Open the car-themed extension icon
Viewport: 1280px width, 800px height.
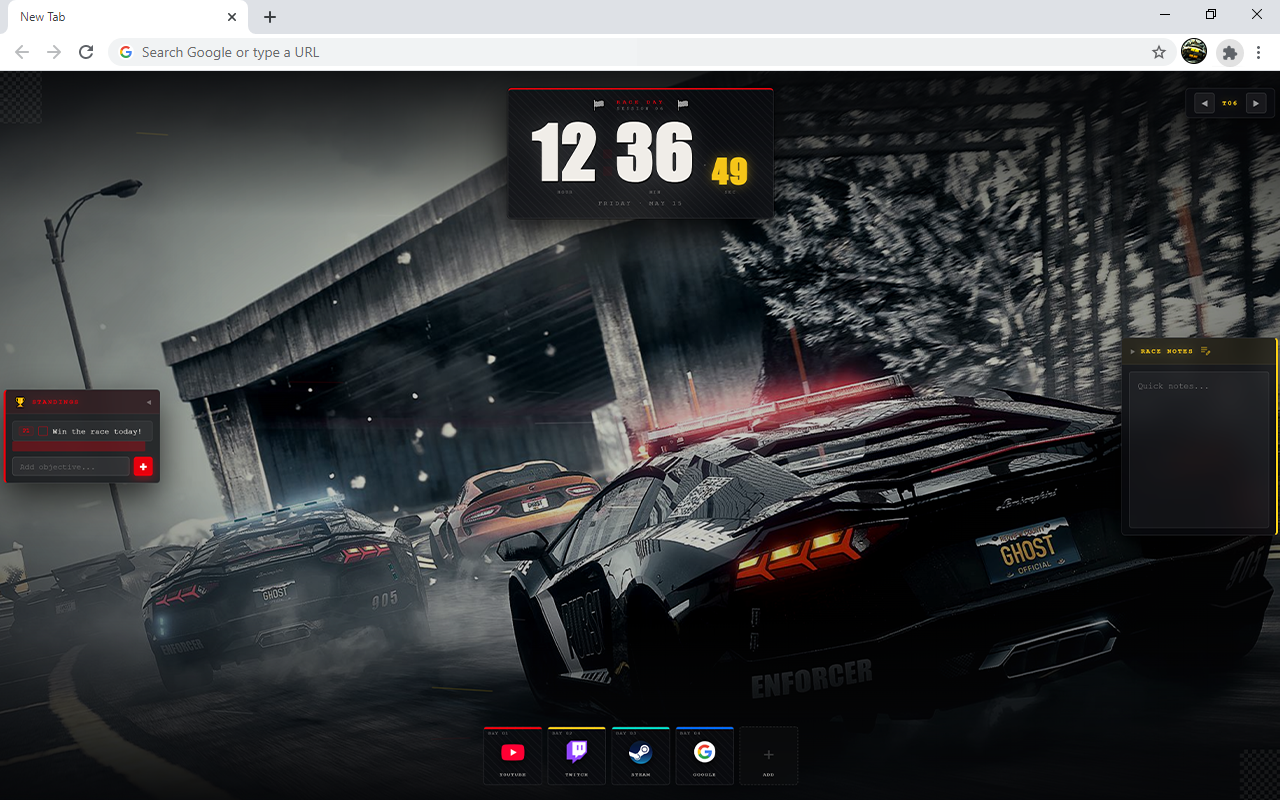tap(1194, 52)
